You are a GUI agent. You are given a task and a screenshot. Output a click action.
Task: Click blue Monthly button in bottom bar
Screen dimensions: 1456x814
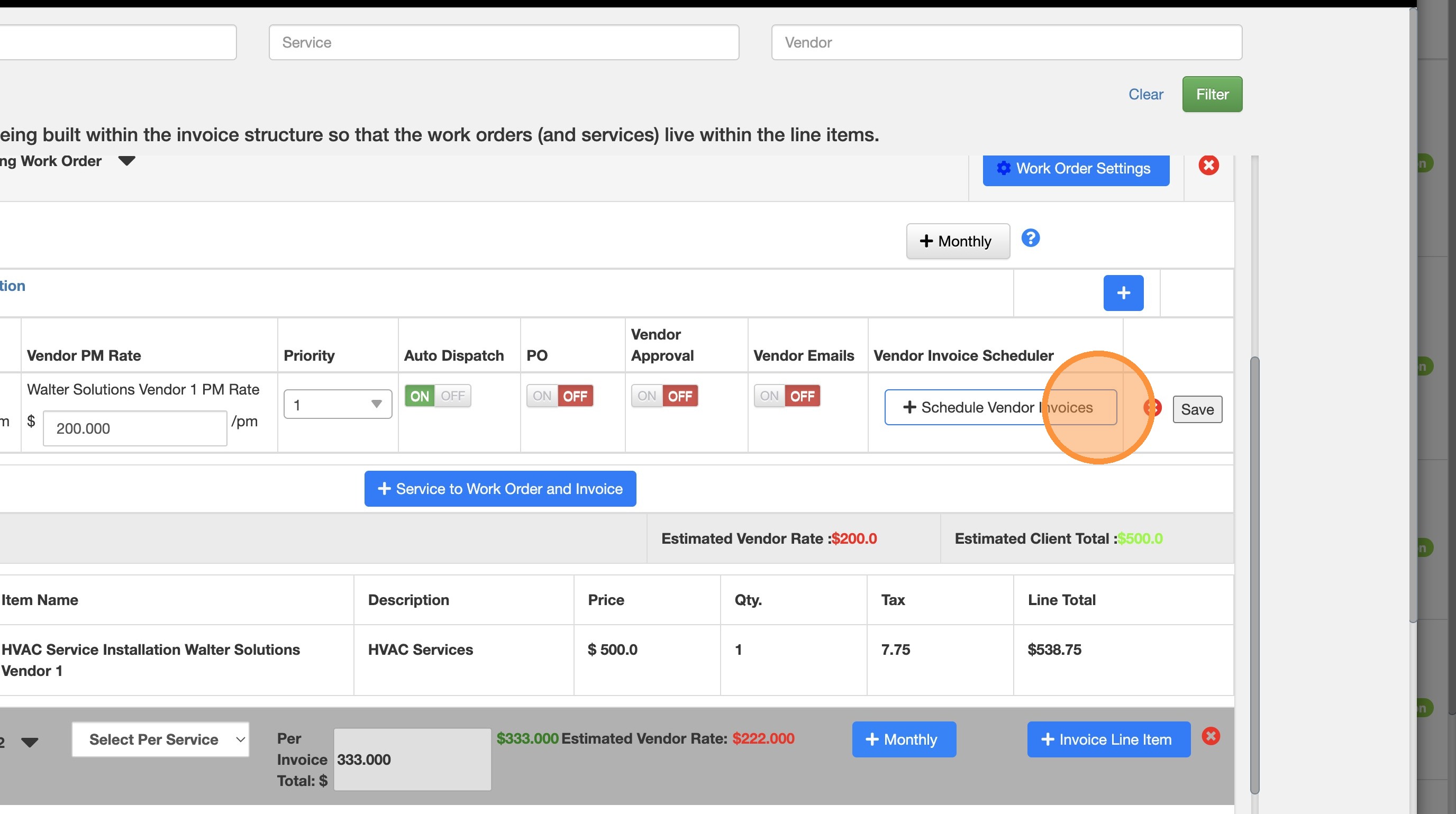(903, 739)
